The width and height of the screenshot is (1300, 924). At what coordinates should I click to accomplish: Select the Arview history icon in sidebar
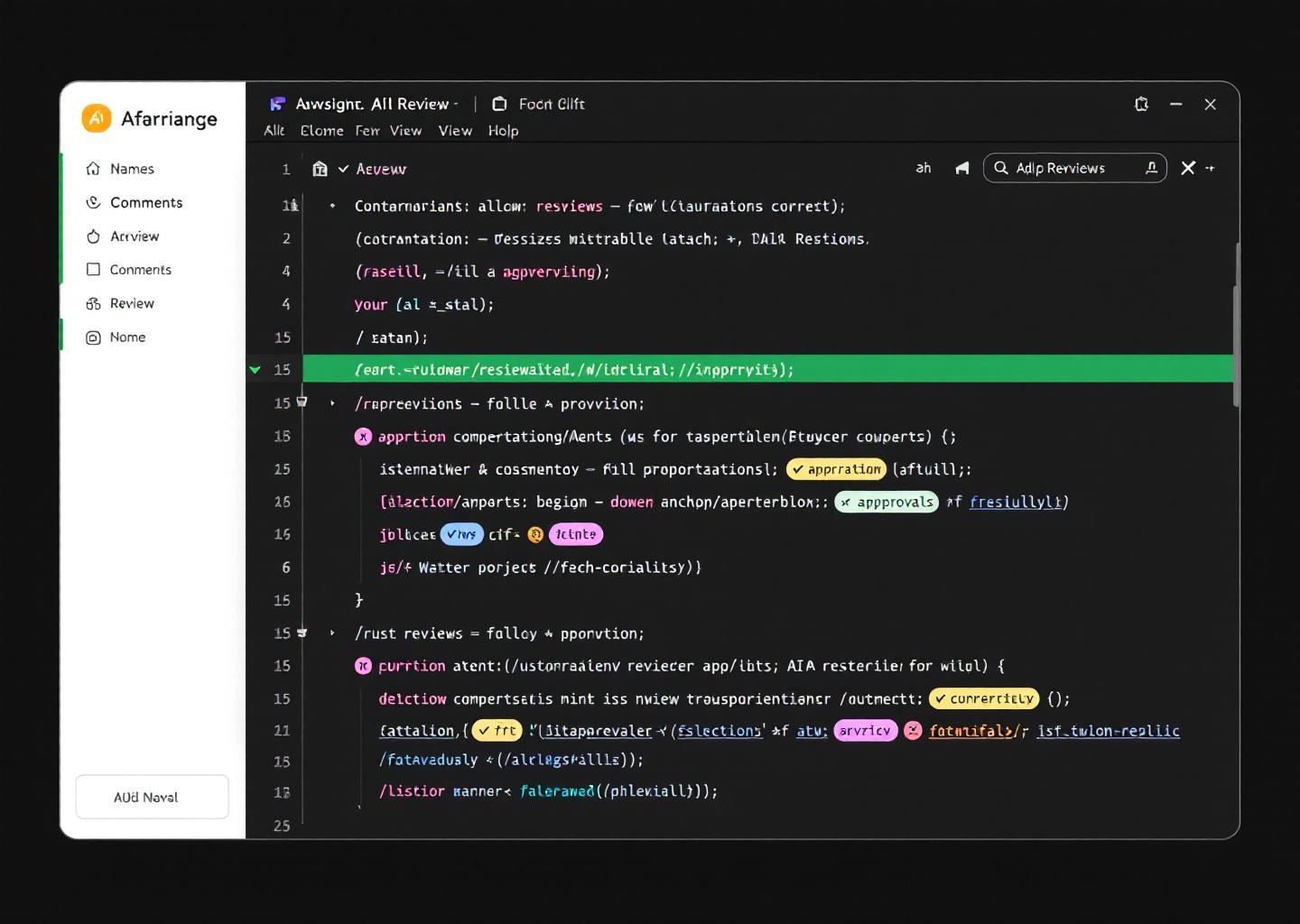pos(94,236)
